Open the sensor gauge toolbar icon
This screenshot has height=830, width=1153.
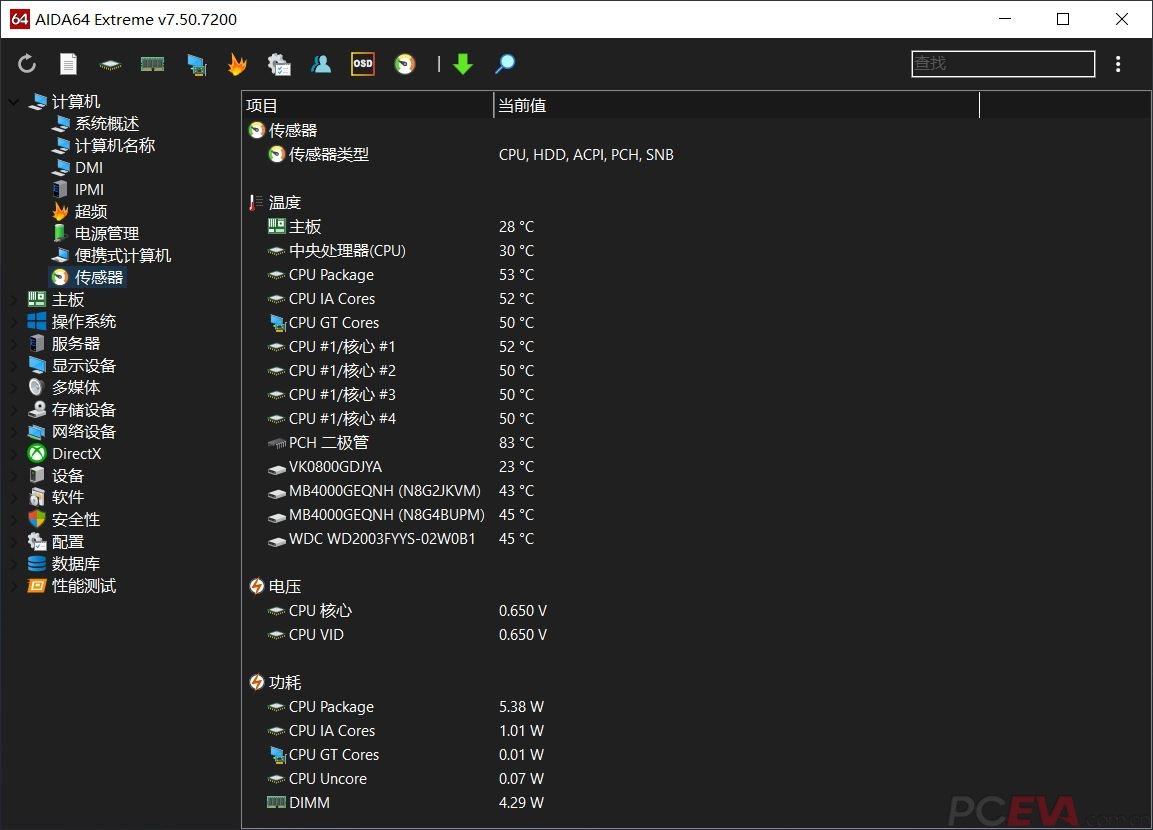click(x=404, y=64)
